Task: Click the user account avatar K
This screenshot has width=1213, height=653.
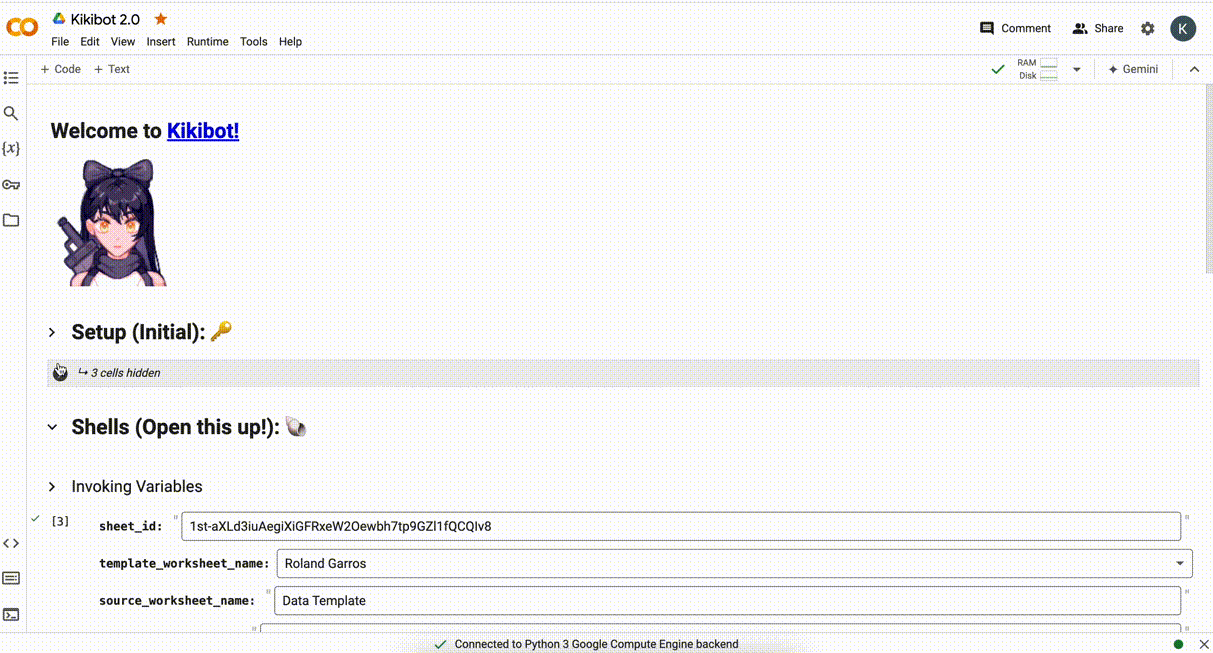Action: click(1183, 28)
